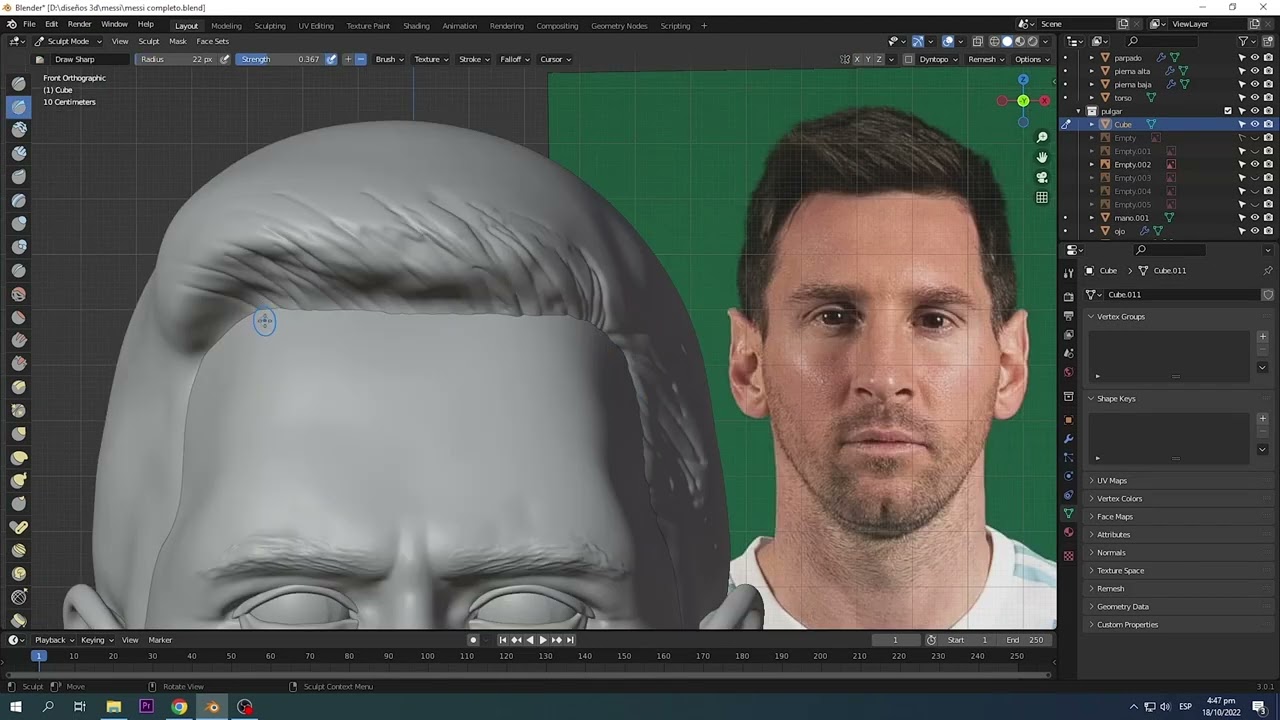Open the Material properties tab
The width and height of the screenshot is (1280, 720).
pyautogui.click(x=1068, y=532)
